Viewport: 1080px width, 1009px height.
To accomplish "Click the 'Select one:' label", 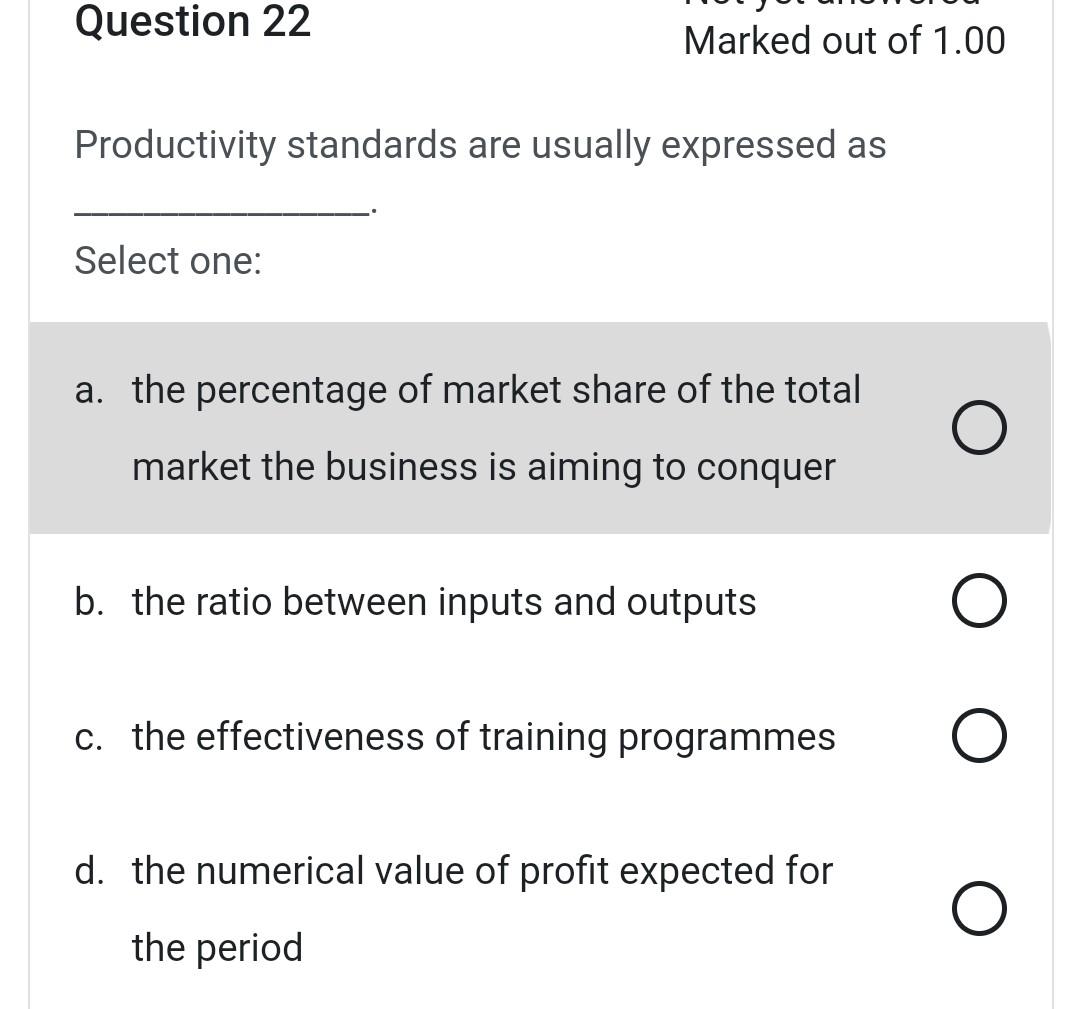I will coord(167,260).
